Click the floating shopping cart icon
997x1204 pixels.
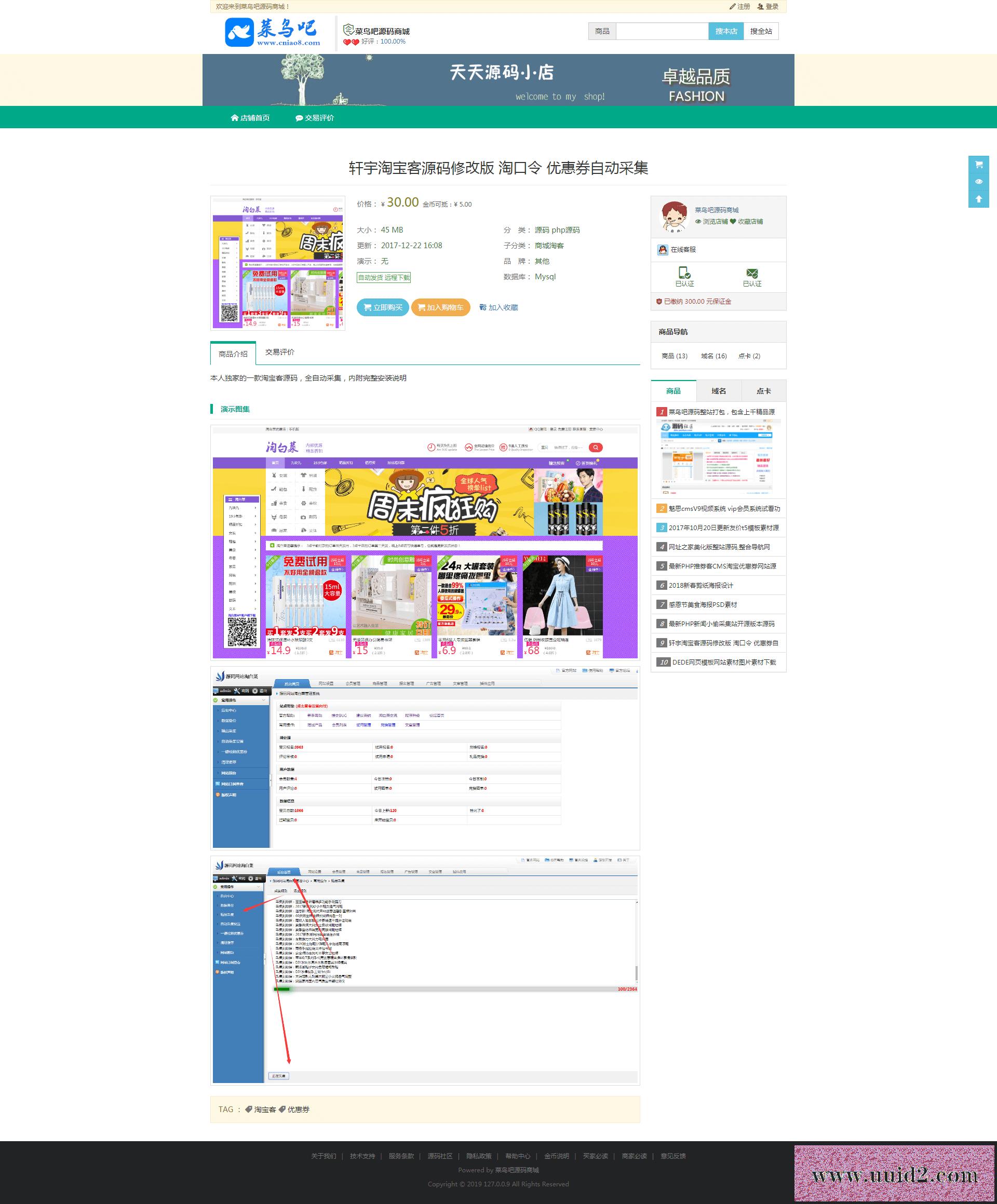pos(979,165)
